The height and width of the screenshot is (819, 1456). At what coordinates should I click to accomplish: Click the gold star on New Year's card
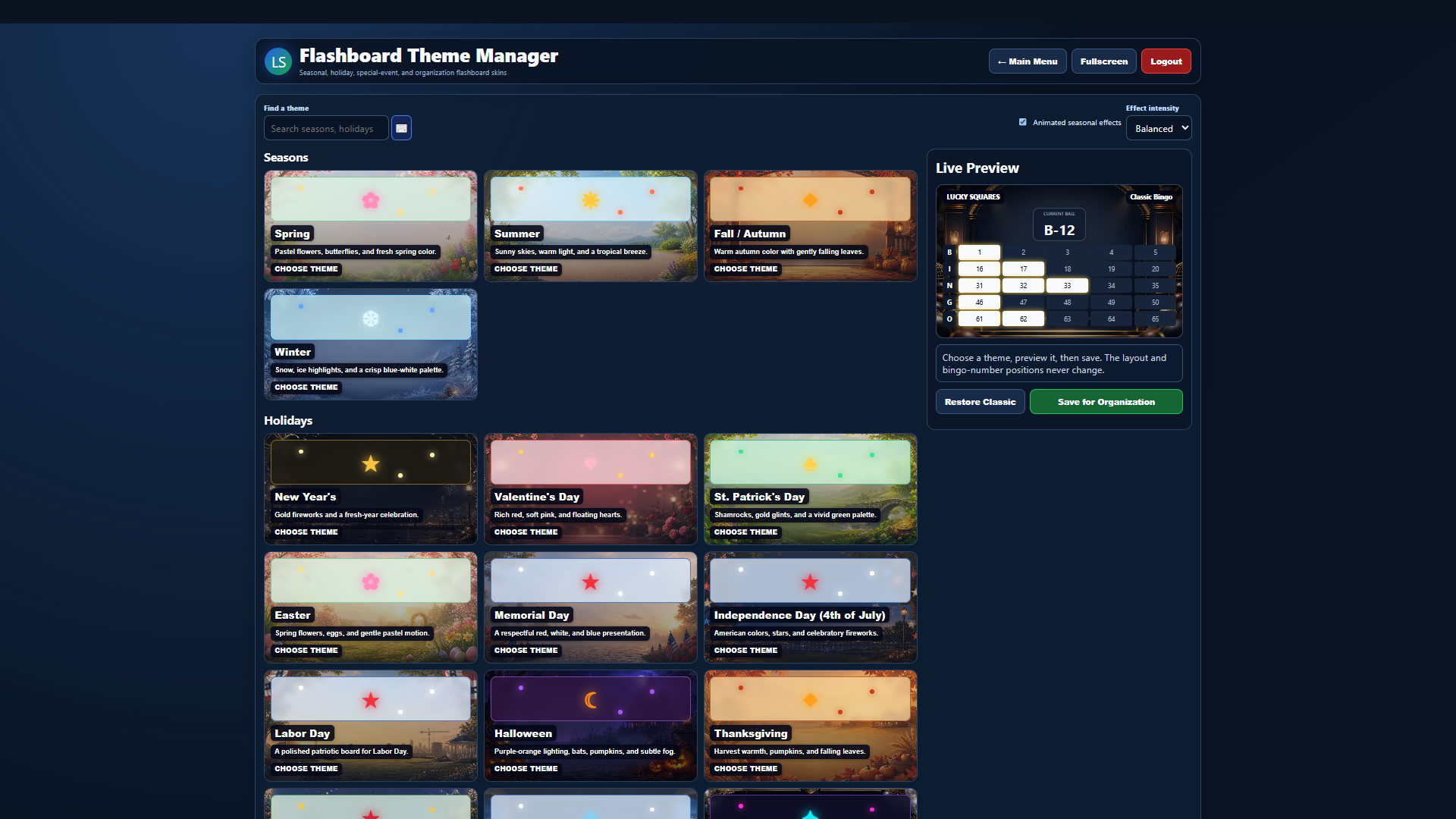(371, 463)
